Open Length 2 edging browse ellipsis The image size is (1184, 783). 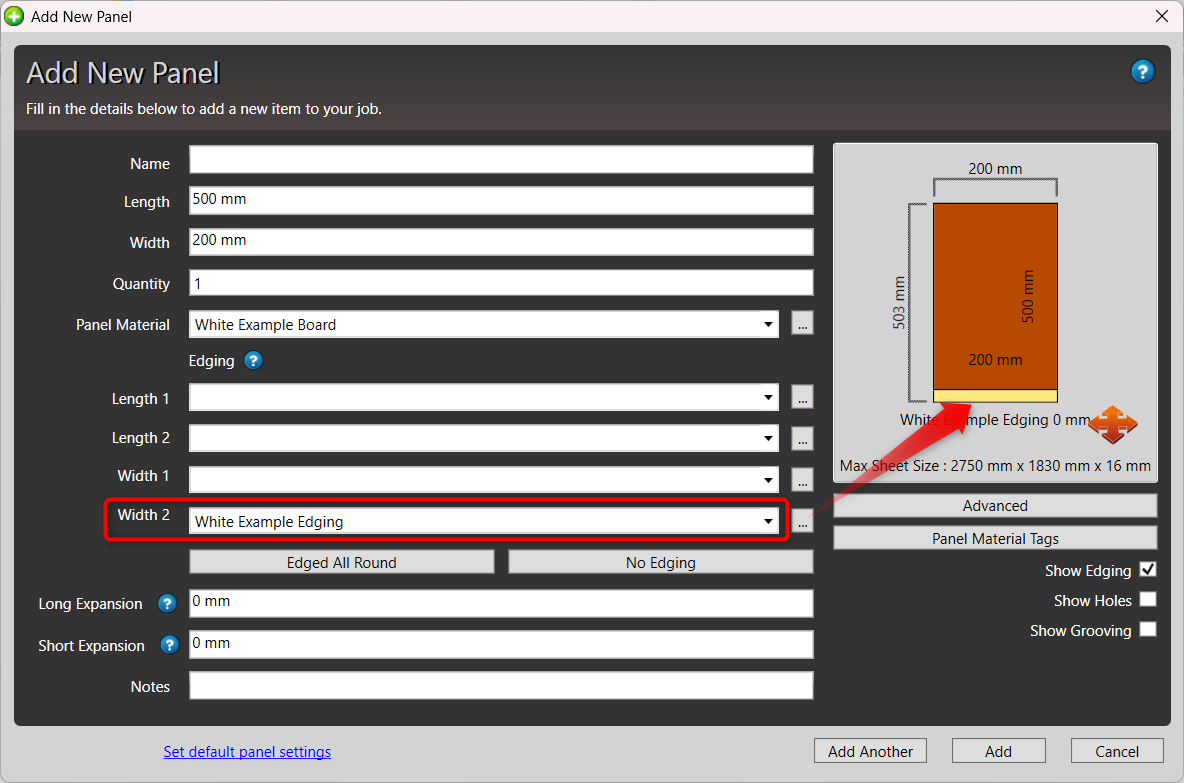click(802, 438)
